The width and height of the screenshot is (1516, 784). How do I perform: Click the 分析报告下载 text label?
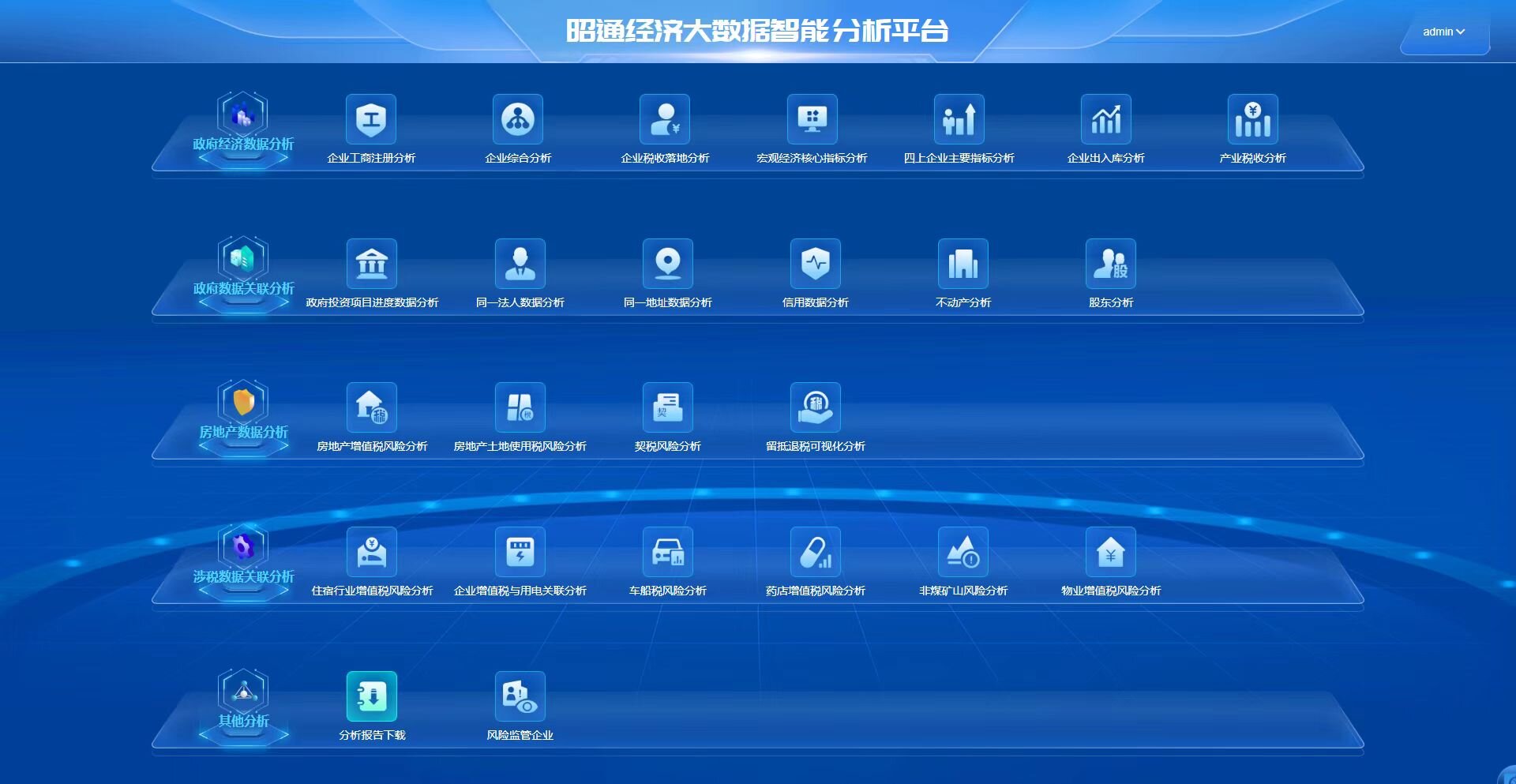pyautogui.click(x=372, y=735)
